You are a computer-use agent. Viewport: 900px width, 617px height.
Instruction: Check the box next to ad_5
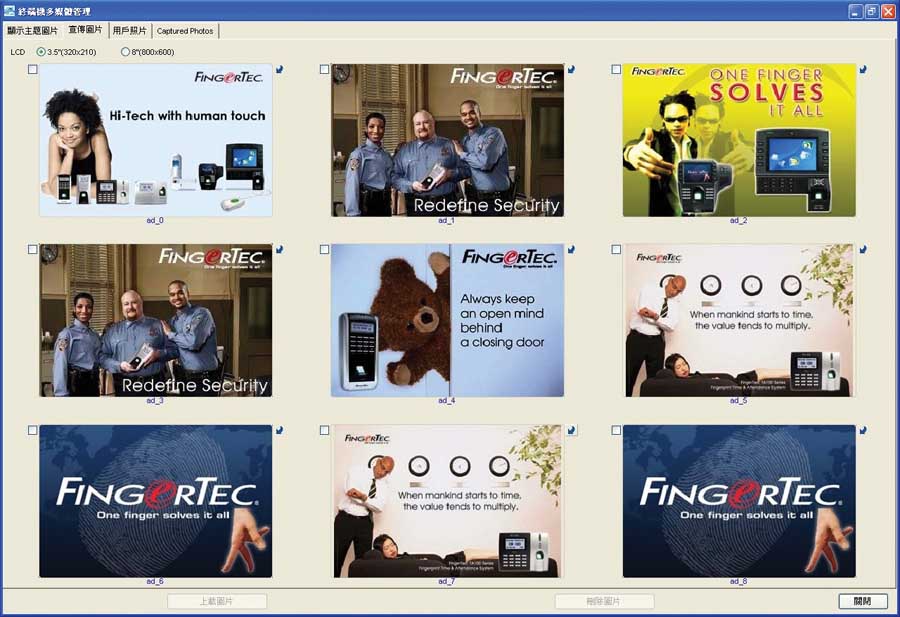(x=616, y=250)
